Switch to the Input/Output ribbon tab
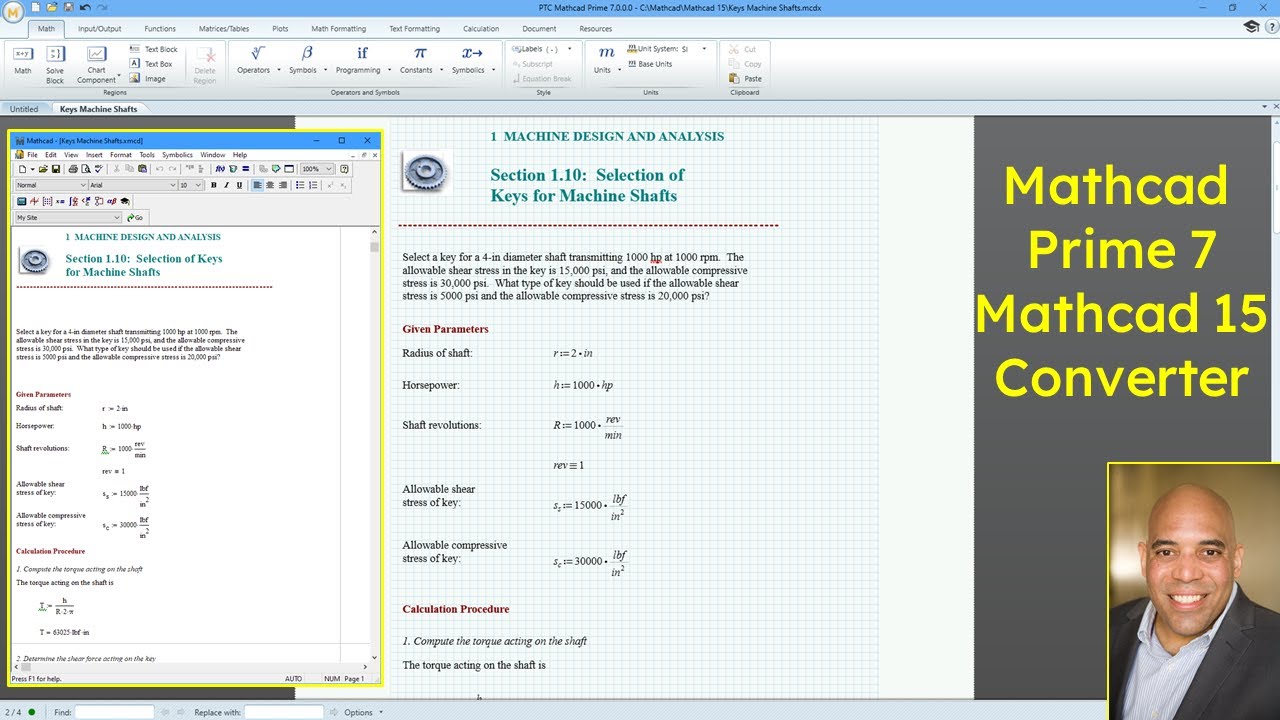Image resolution: width=1280 pixels, height=720 pixels. [100, 29]
